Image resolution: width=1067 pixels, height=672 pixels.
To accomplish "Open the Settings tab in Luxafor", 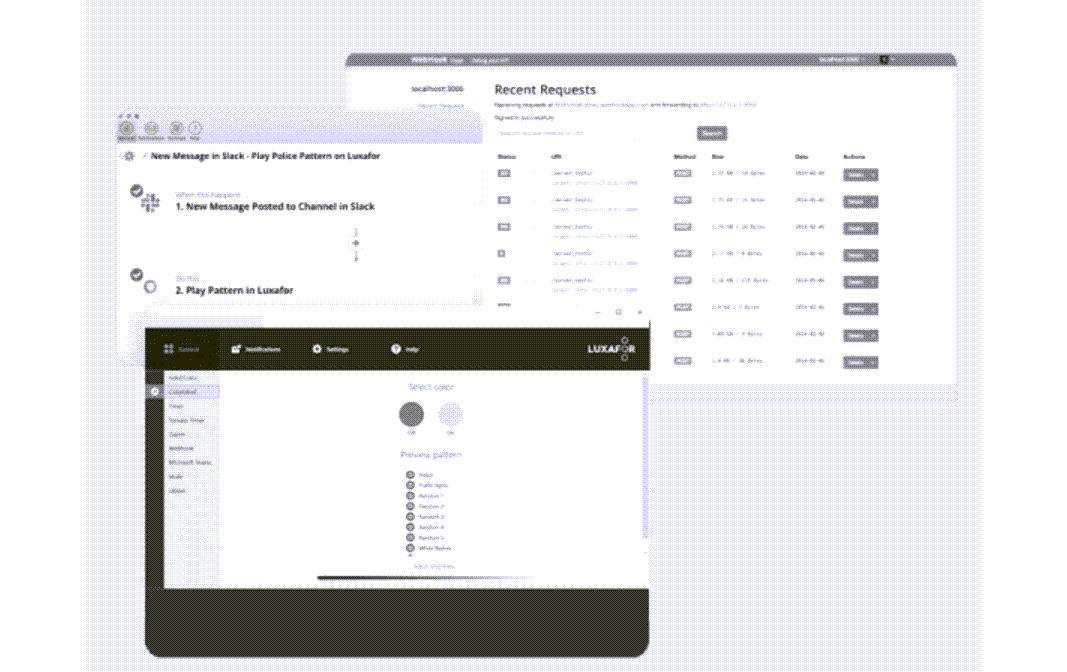I will tap(331, 349).
